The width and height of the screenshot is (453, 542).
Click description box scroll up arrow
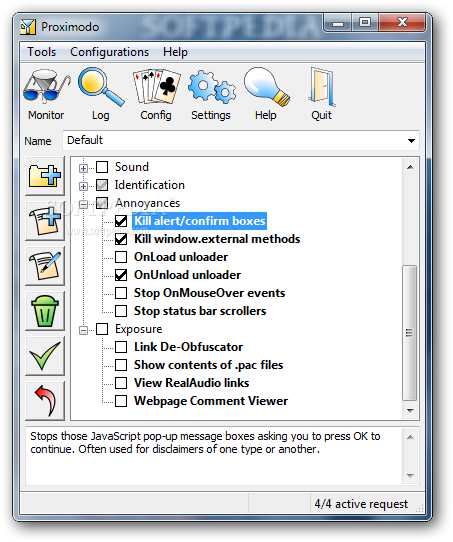pyautogui.click(x=410, y=437)
